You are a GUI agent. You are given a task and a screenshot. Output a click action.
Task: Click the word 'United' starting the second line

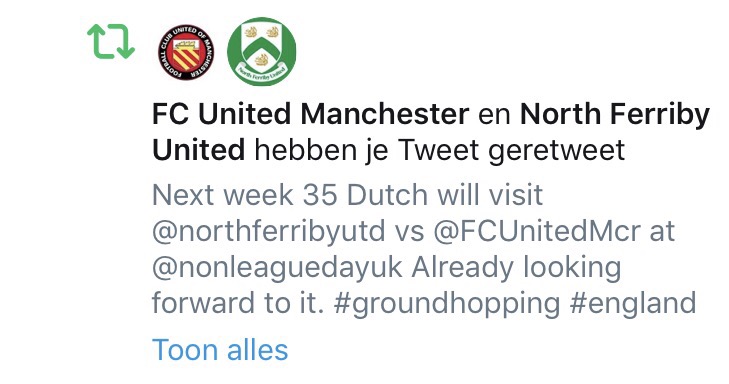click(199, 151)
